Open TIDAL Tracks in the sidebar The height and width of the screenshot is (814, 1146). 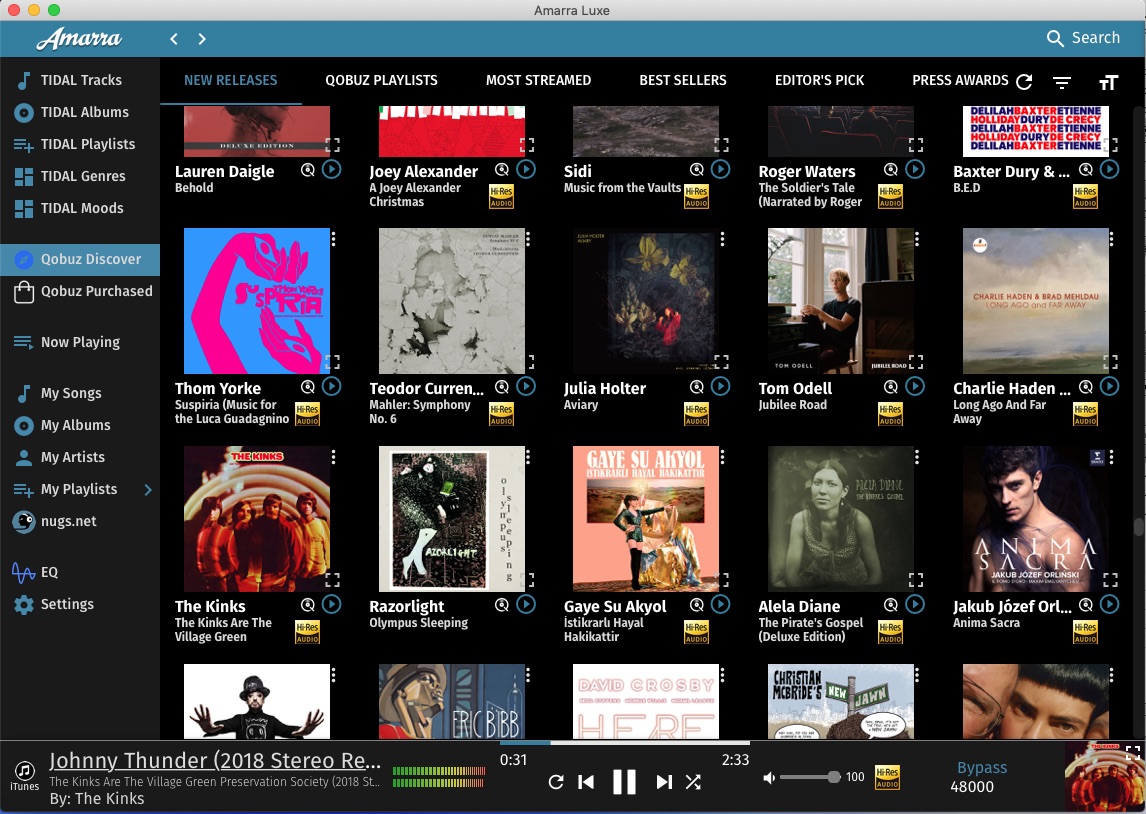coord(80,80)
